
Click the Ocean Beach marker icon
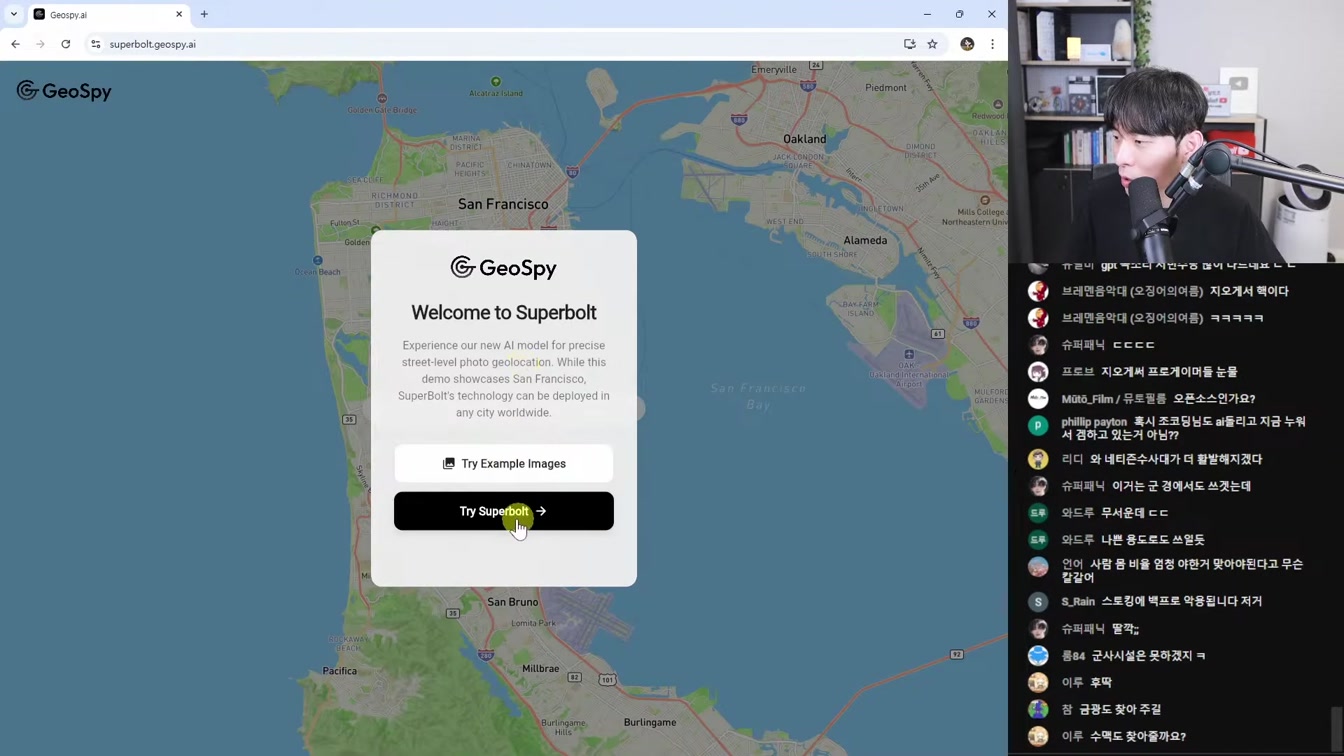coord(318,261)
